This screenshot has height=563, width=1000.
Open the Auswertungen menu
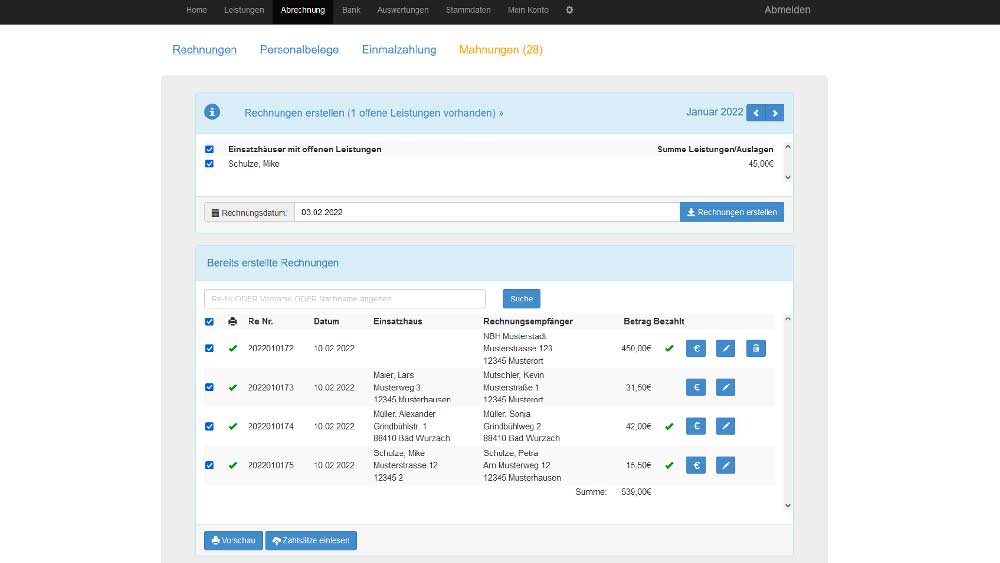402,10
